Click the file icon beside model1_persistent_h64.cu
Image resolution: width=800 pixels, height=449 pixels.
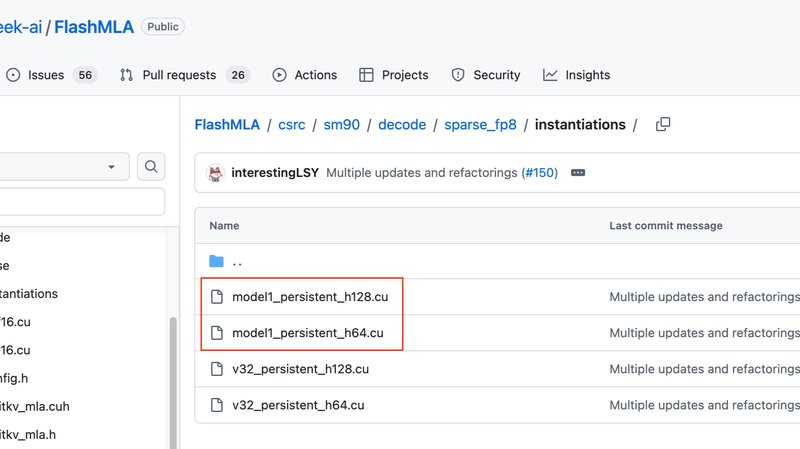click(x=217, y=333)
